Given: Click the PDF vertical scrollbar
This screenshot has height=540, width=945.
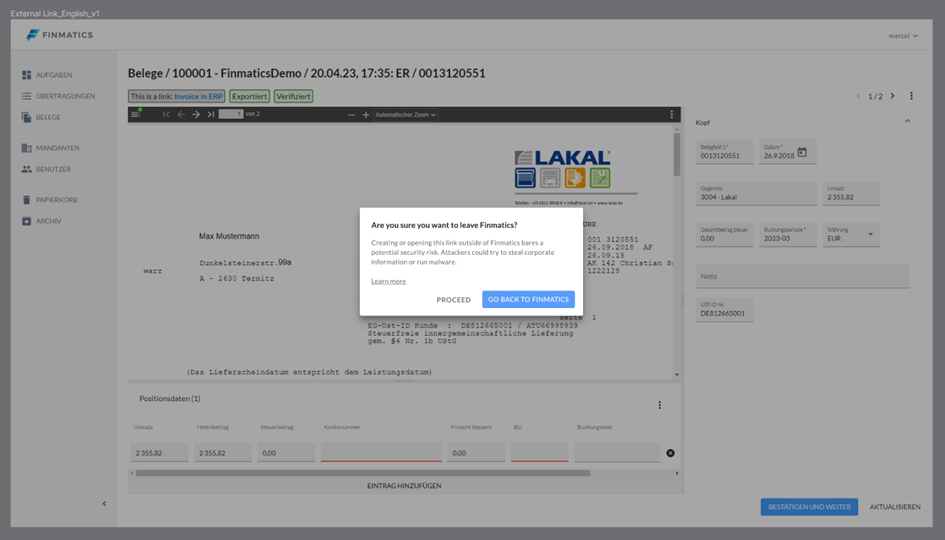Looking at the screenshot, I should (x=677, y=154).
